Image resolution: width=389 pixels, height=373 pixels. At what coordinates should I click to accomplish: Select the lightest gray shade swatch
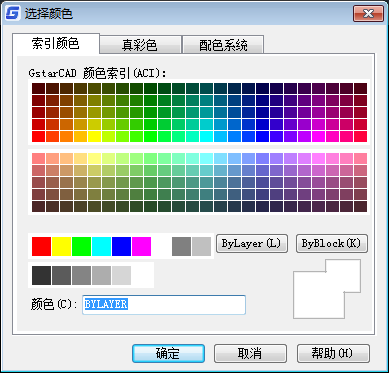[x=121, y=275]
